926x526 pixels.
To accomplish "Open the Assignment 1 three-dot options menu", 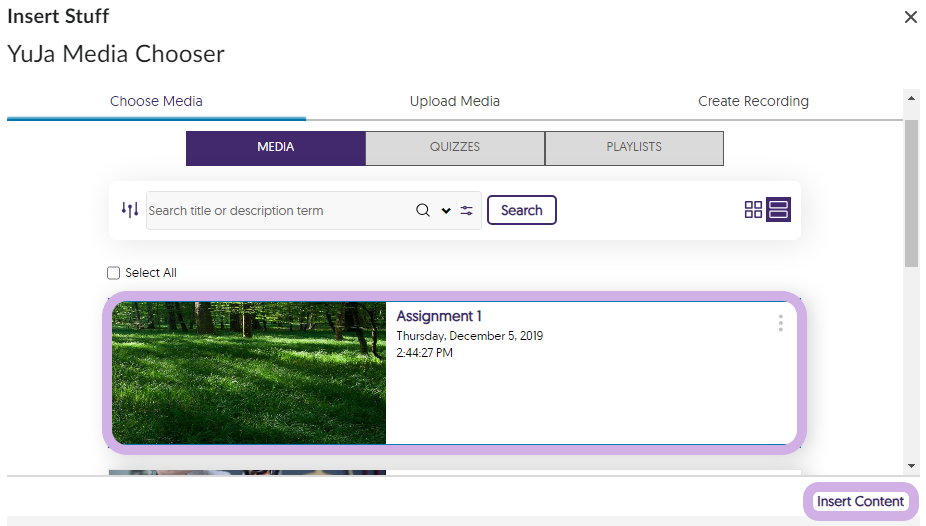I will (780, 323).
